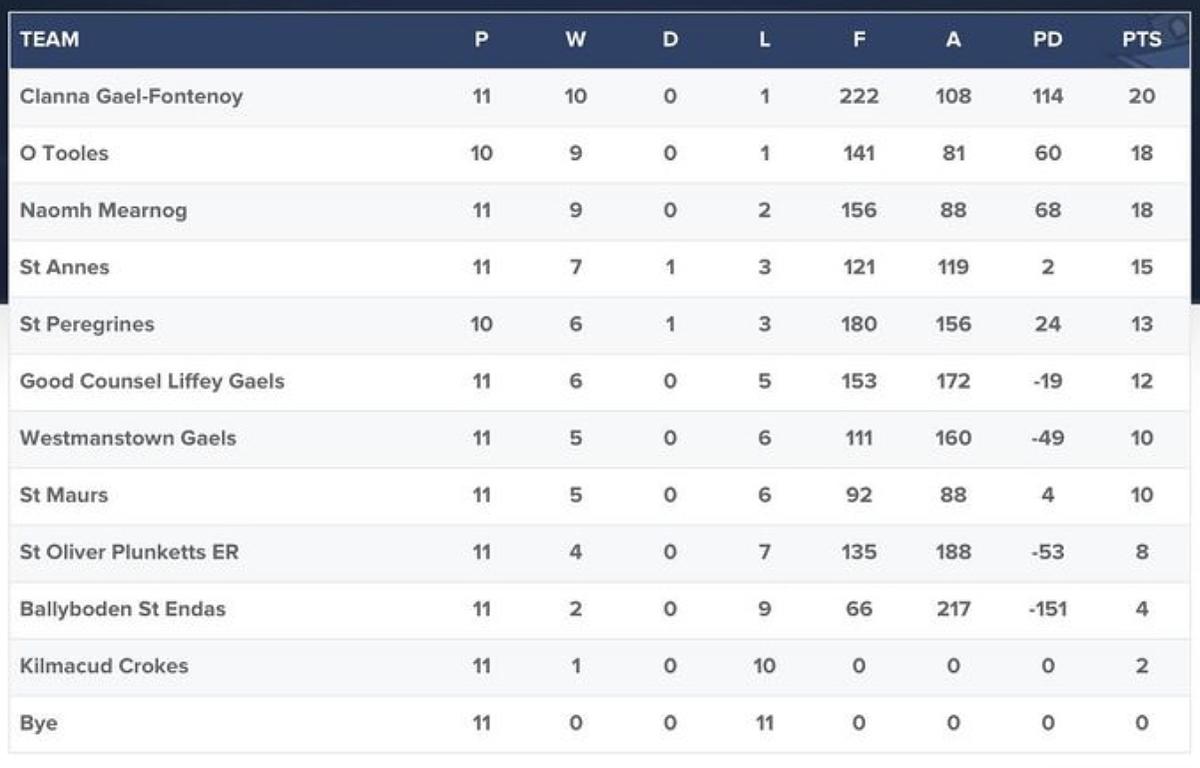Click the L column header
Image resolution: width=1200 pixels, height=768 pixels.
[764, 40]
